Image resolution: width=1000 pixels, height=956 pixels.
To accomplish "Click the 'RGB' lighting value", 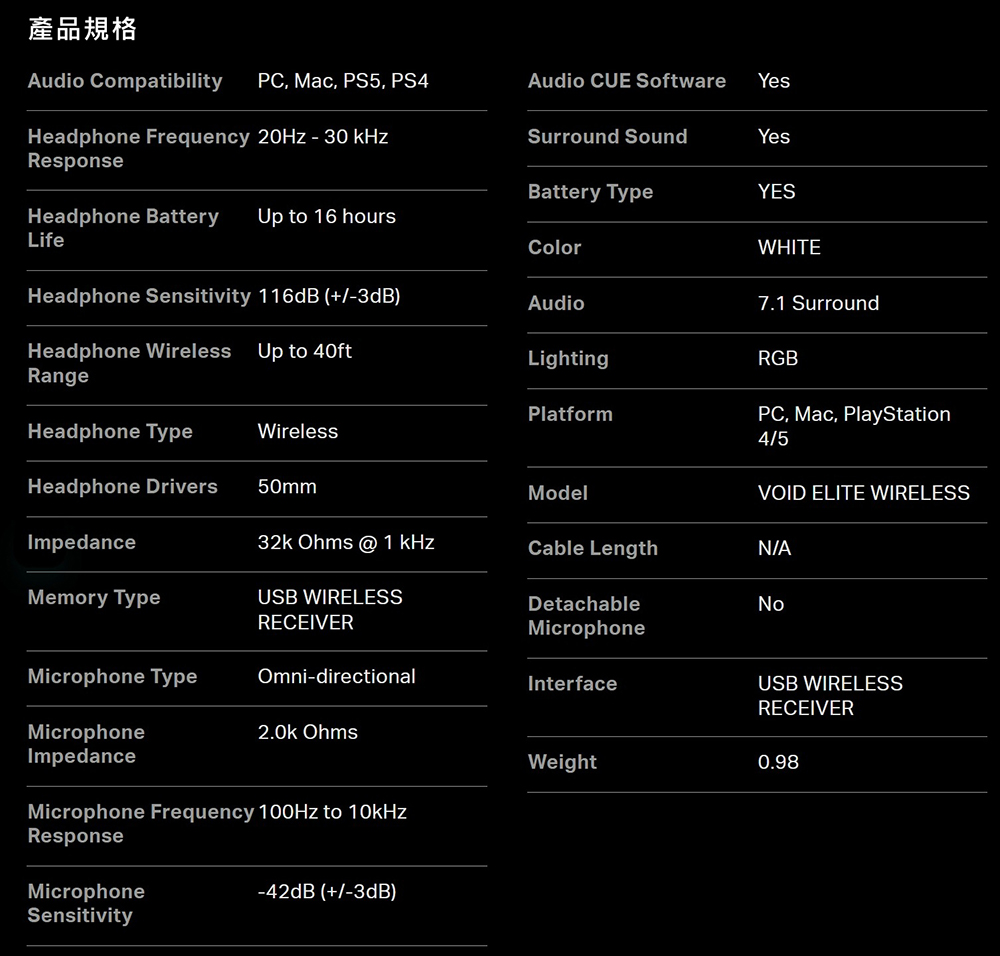I will click(778, 358).
